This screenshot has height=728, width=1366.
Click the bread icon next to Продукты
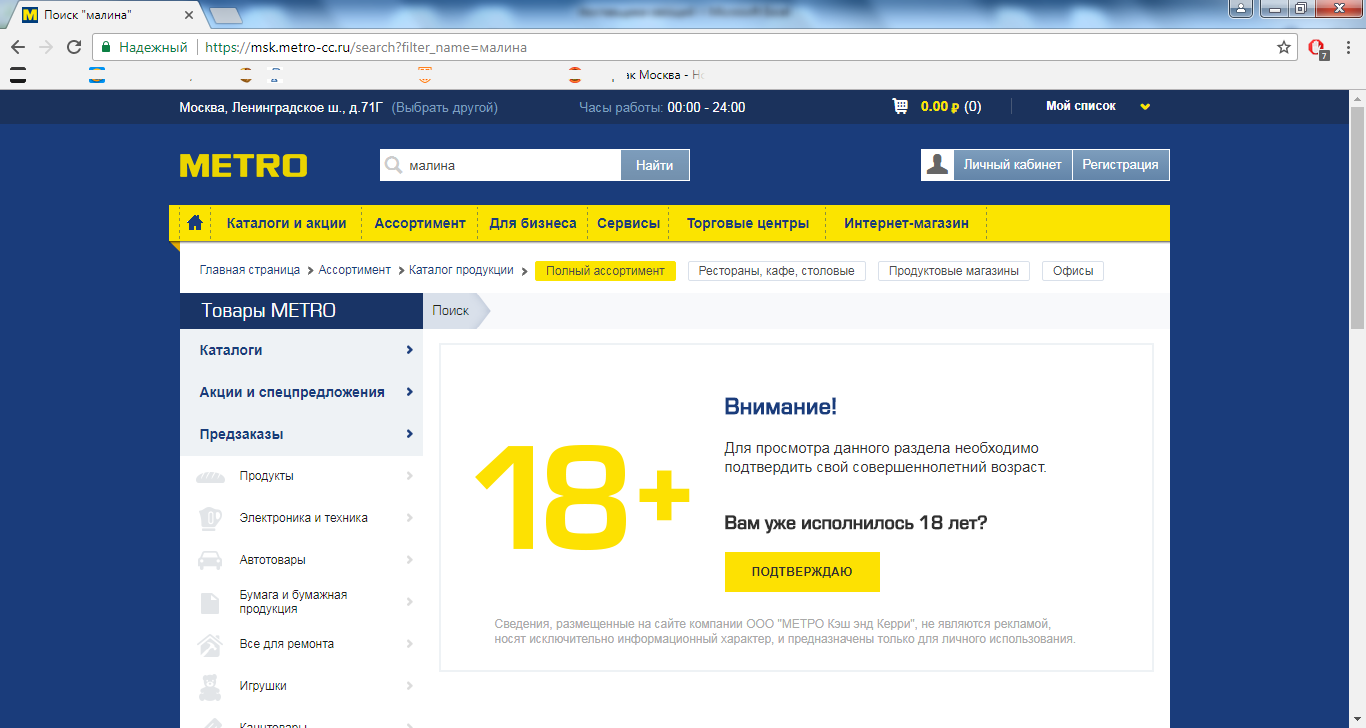(210, 477)
